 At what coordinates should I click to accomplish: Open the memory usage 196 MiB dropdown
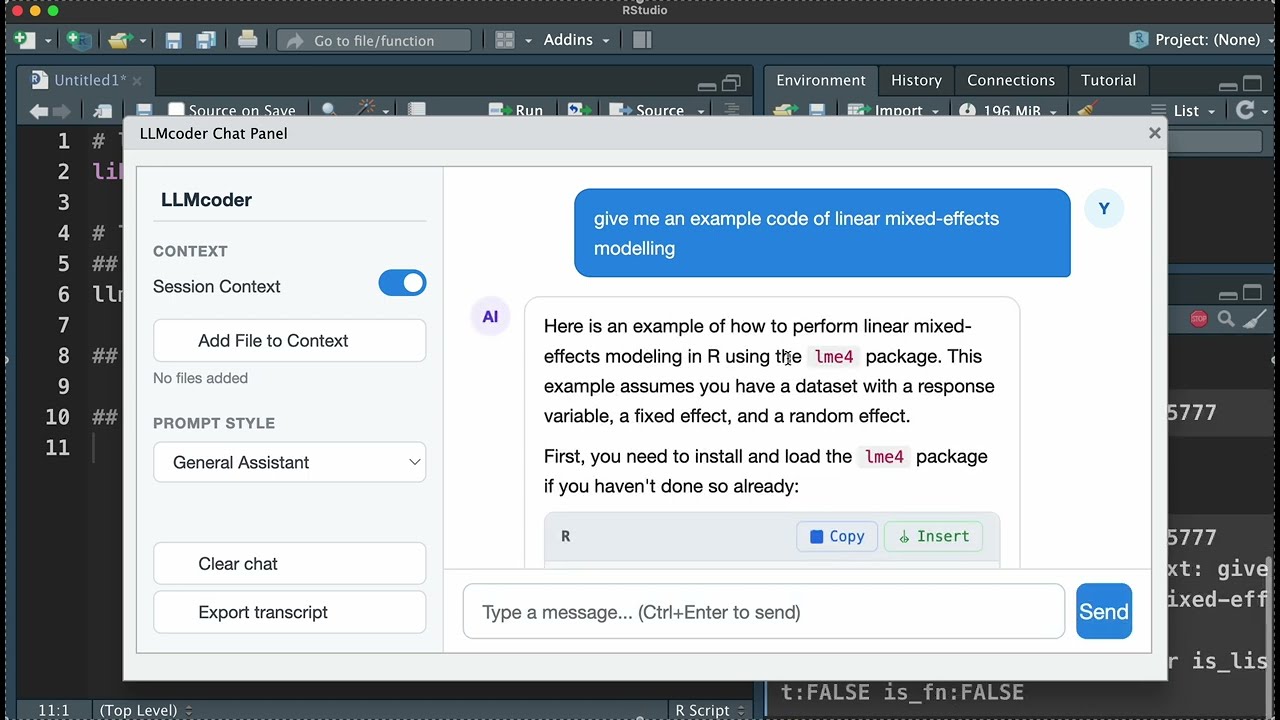point(1008,111)
